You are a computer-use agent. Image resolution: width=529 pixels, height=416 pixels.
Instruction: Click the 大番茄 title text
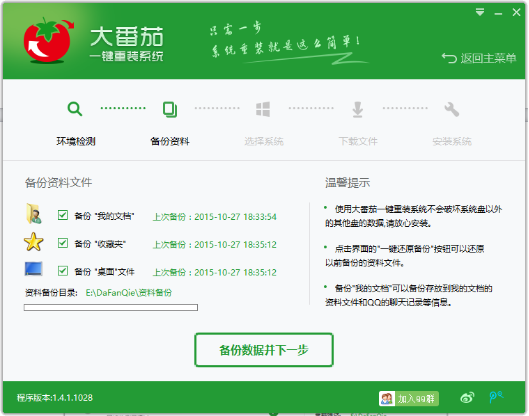[127, 36]
